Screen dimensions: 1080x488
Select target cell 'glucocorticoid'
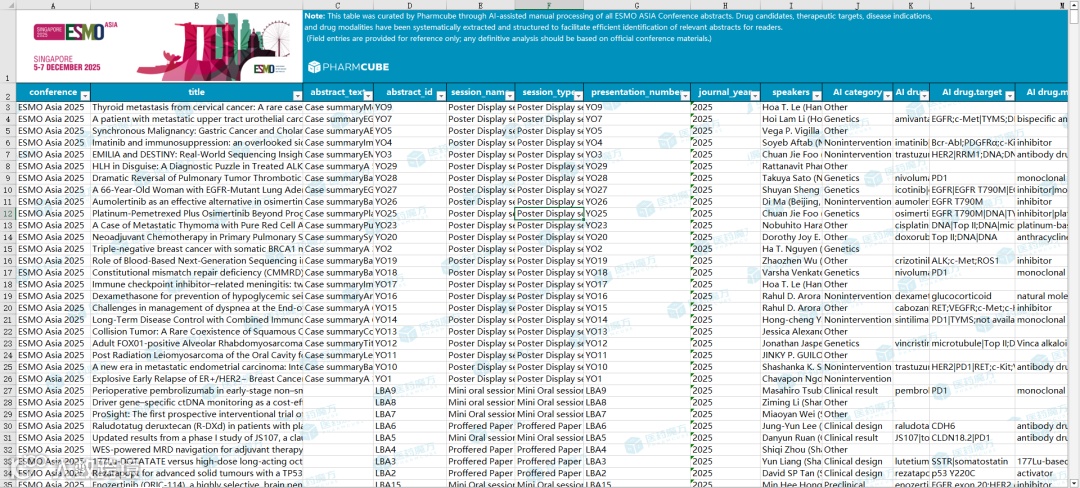pos(972,296)
